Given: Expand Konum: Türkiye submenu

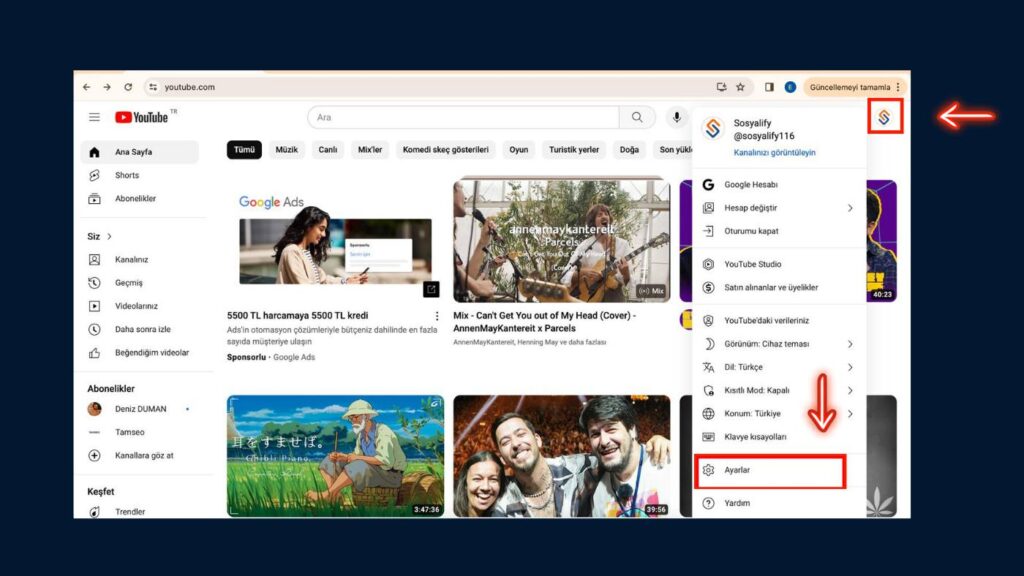Looking at the screenshot, I should click(779, 413).
